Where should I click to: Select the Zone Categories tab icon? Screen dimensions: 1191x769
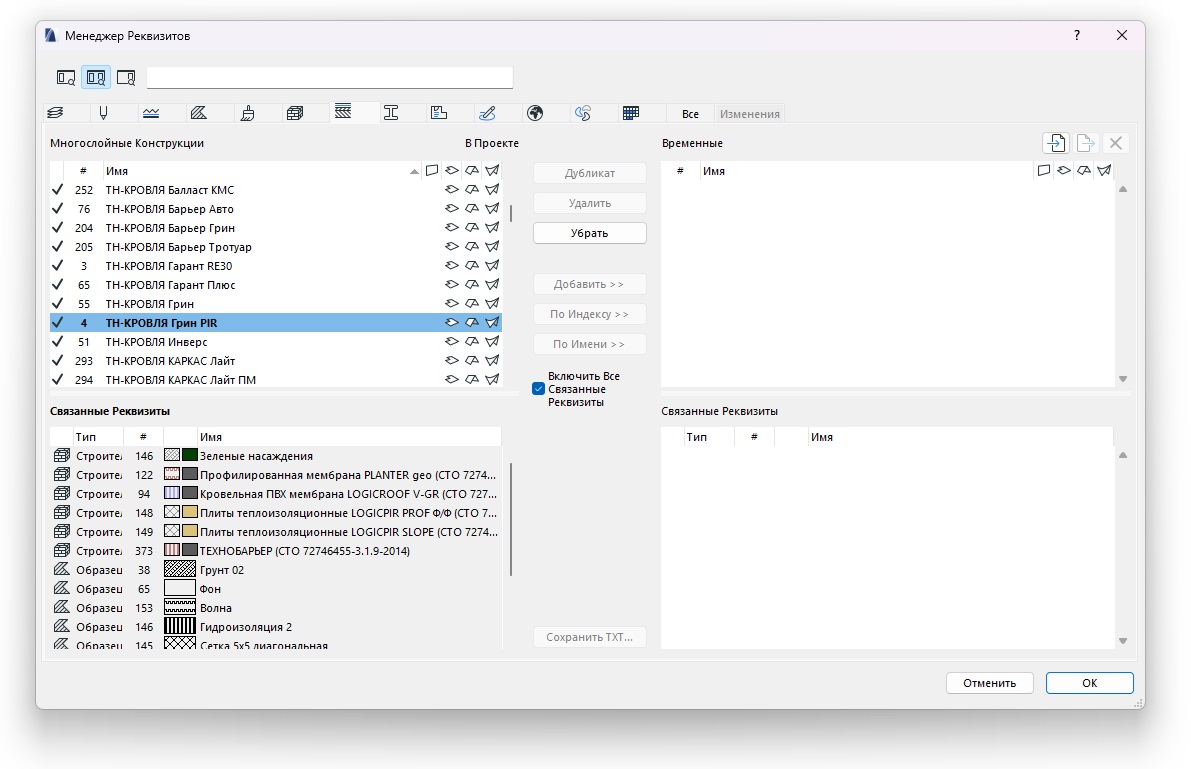438,113
